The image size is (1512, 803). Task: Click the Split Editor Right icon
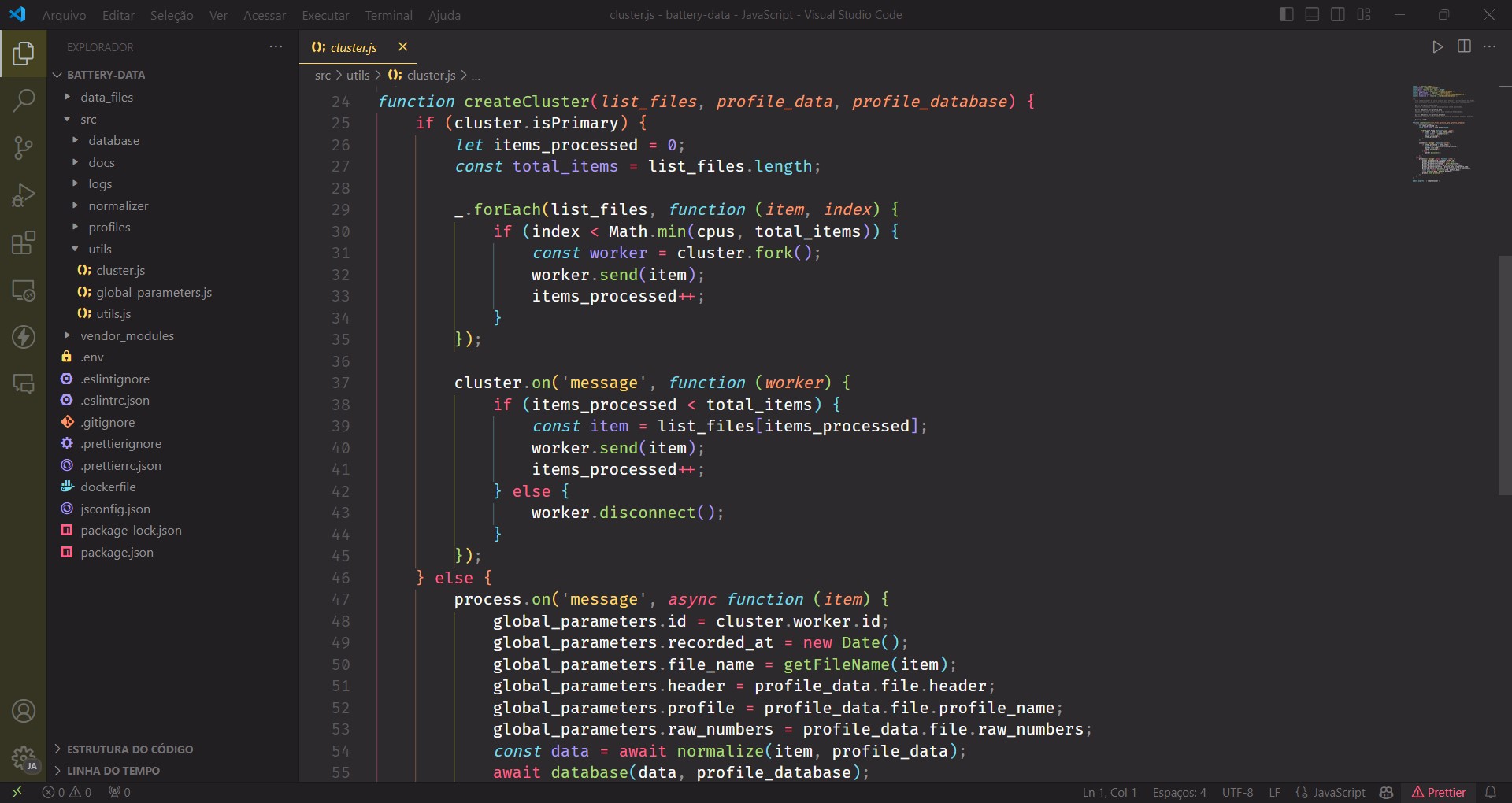(x=1464, y=46)
